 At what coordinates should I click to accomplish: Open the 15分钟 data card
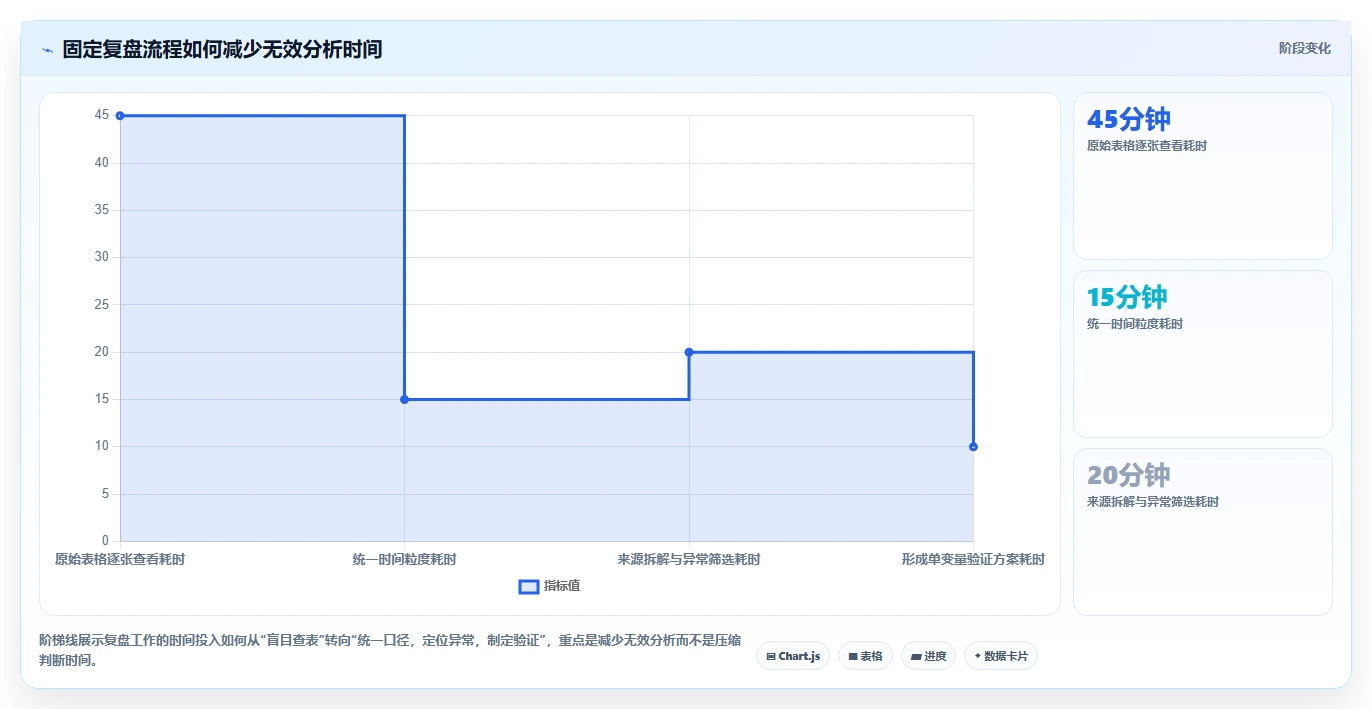pos(1202,354)
